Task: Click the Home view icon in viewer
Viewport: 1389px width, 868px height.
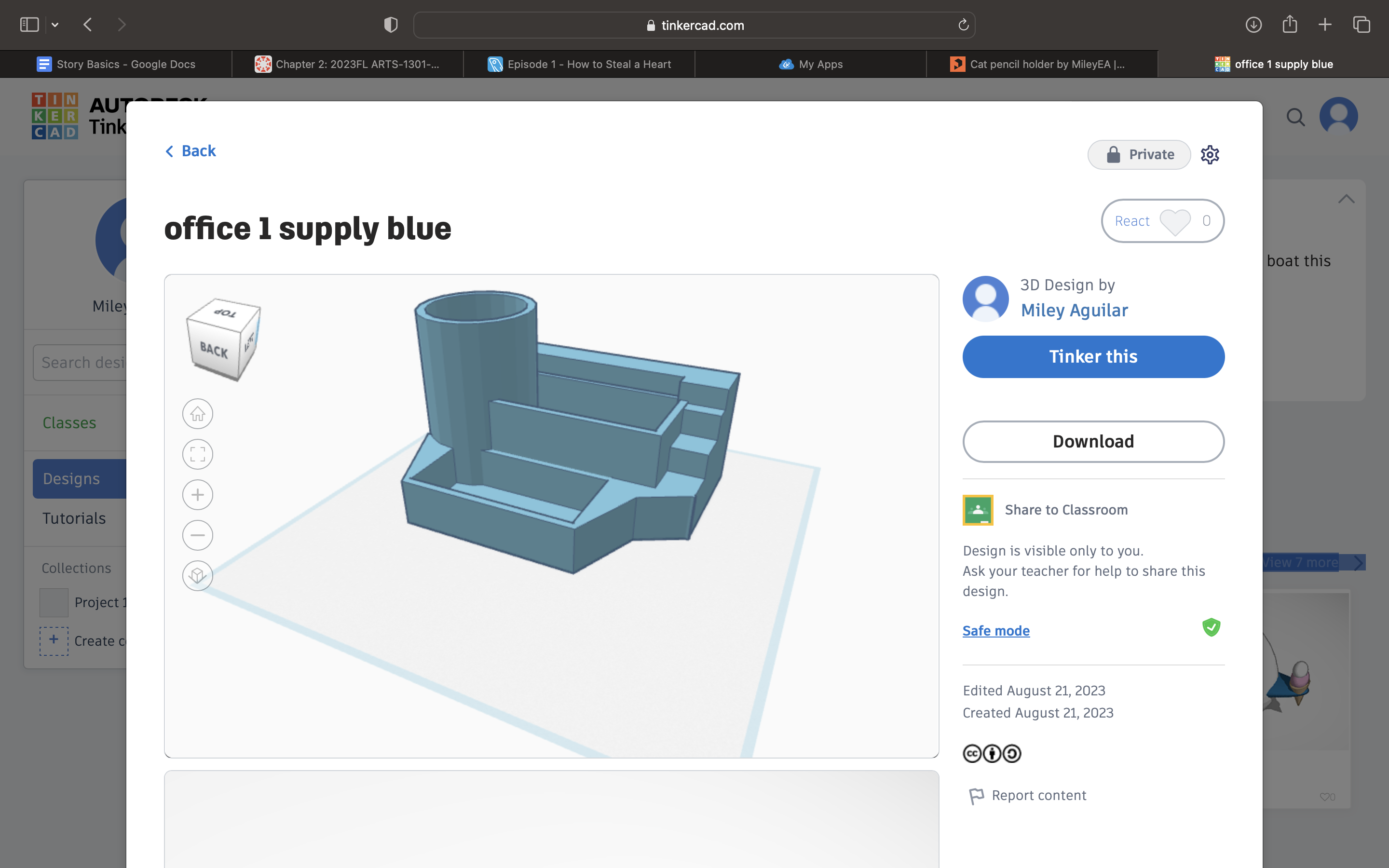Action: [x=197, y=414]
